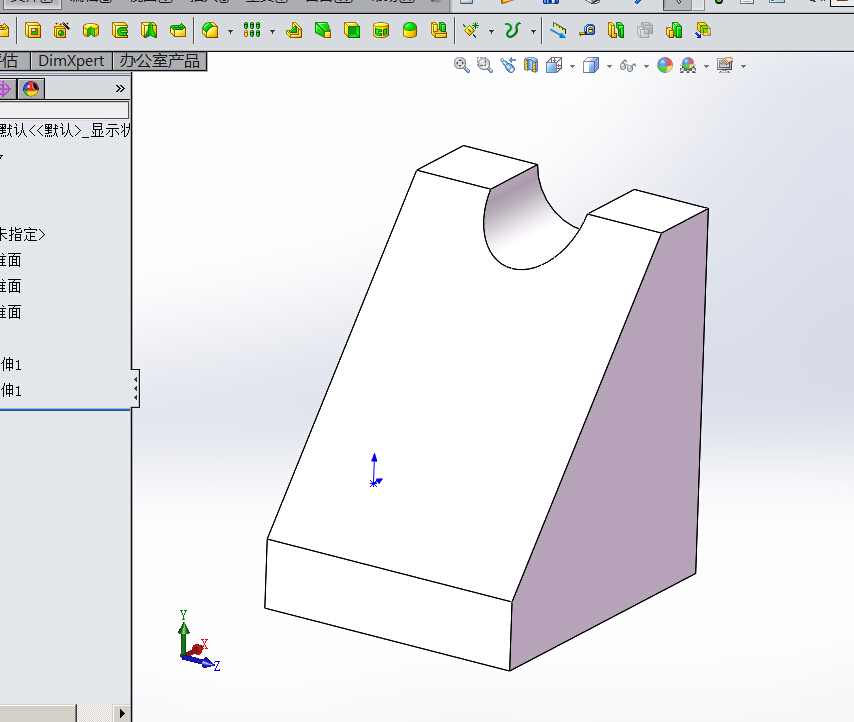Click the filter field above the feature tree
854x722 pixels.
[x=64, y=109]
